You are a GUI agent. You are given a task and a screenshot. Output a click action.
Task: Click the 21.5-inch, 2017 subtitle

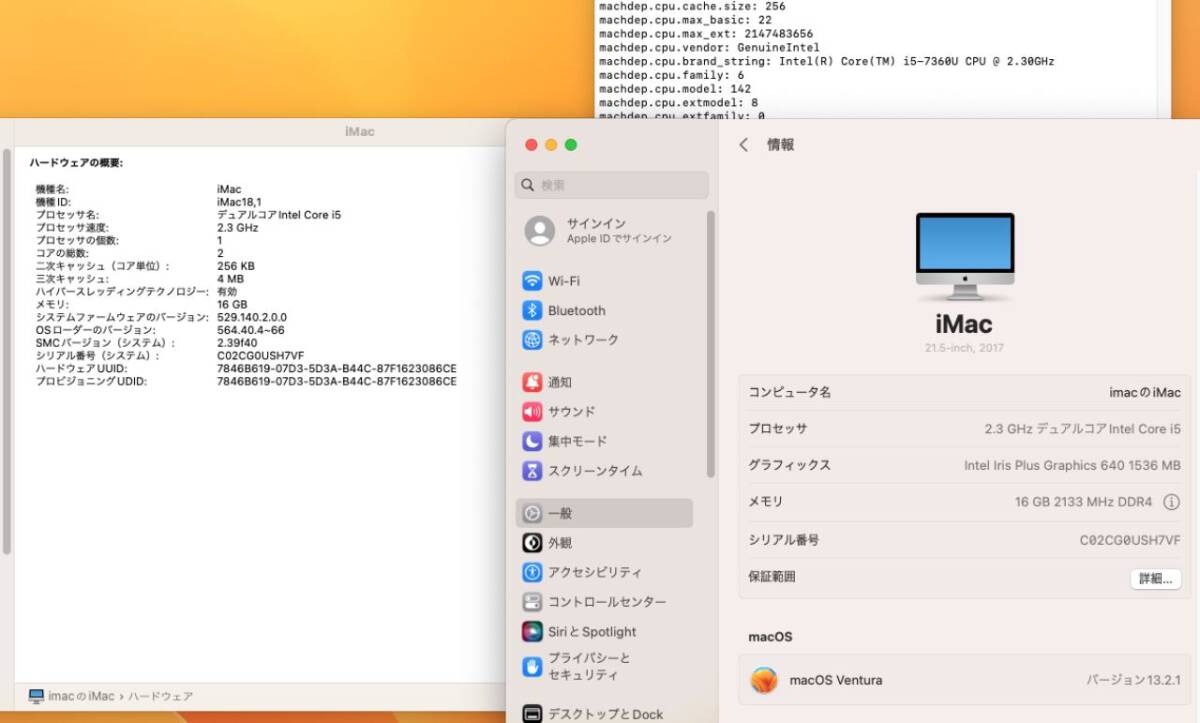coord(964,348)
